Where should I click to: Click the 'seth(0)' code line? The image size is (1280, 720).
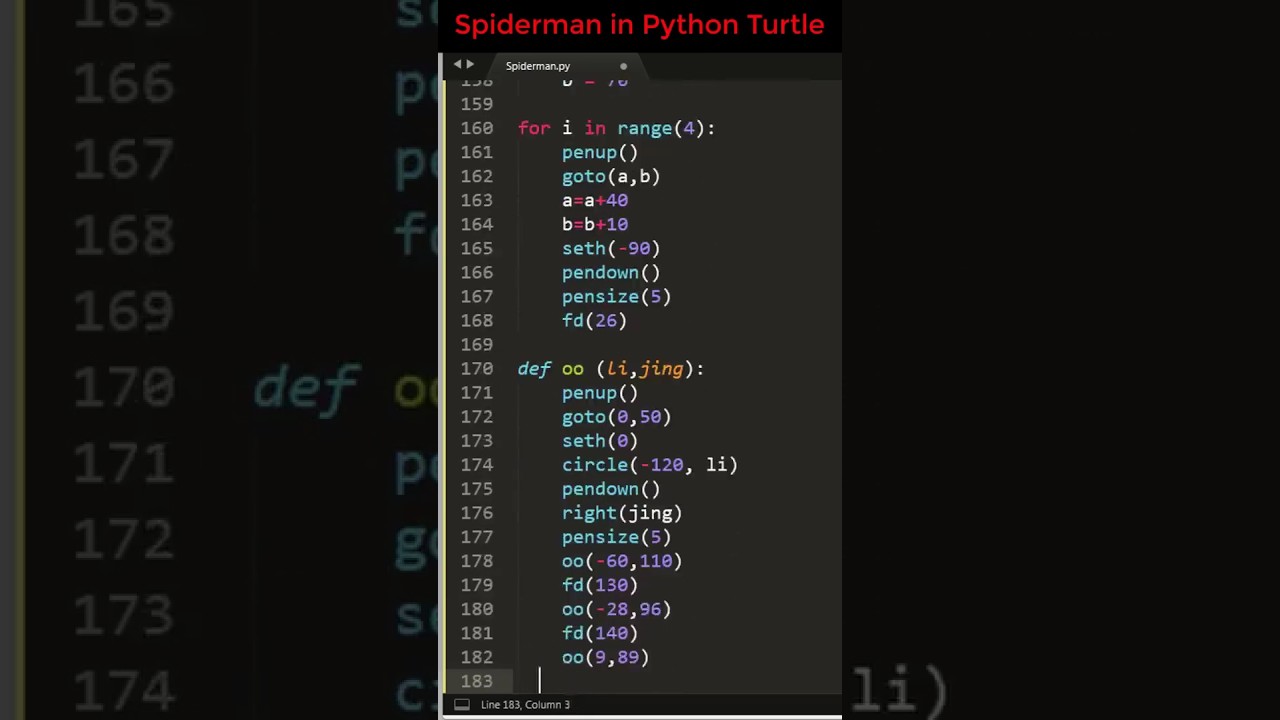600,441
